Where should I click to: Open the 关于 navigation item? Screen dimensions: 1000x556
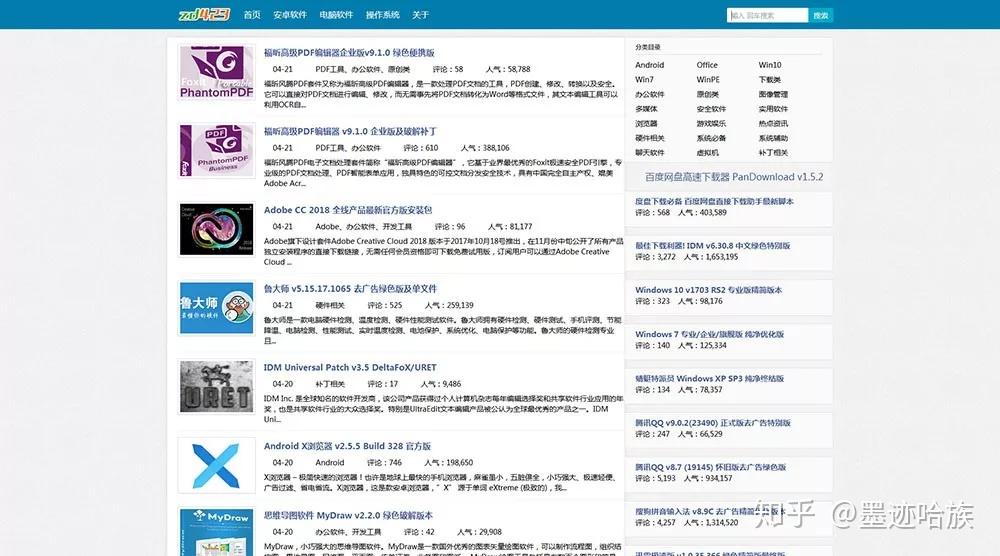coord(420,15)
